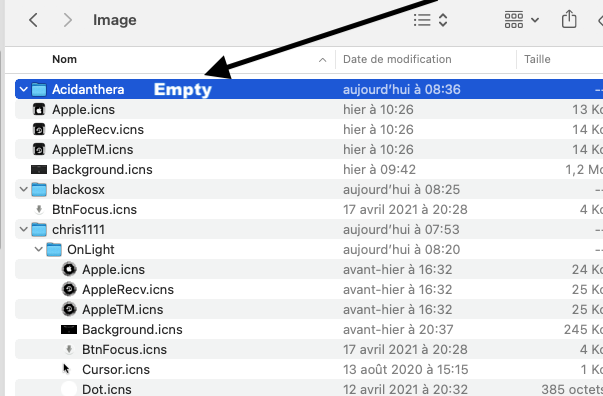Go back with the left chevron button
The width and height of the screenshot is (603, 396).
33,20
